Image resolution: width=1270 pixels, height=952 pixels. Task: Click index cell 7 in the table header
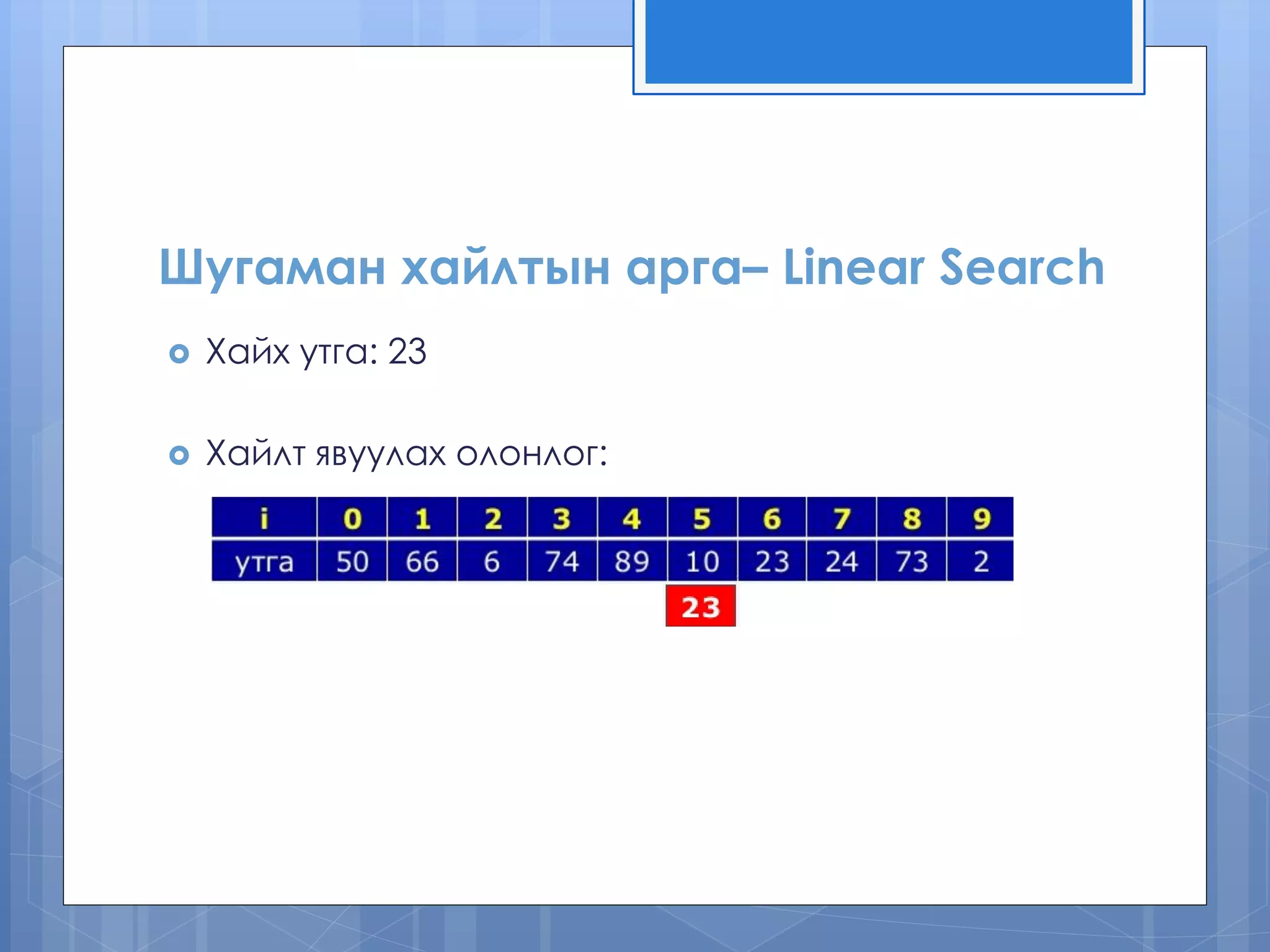841,517
